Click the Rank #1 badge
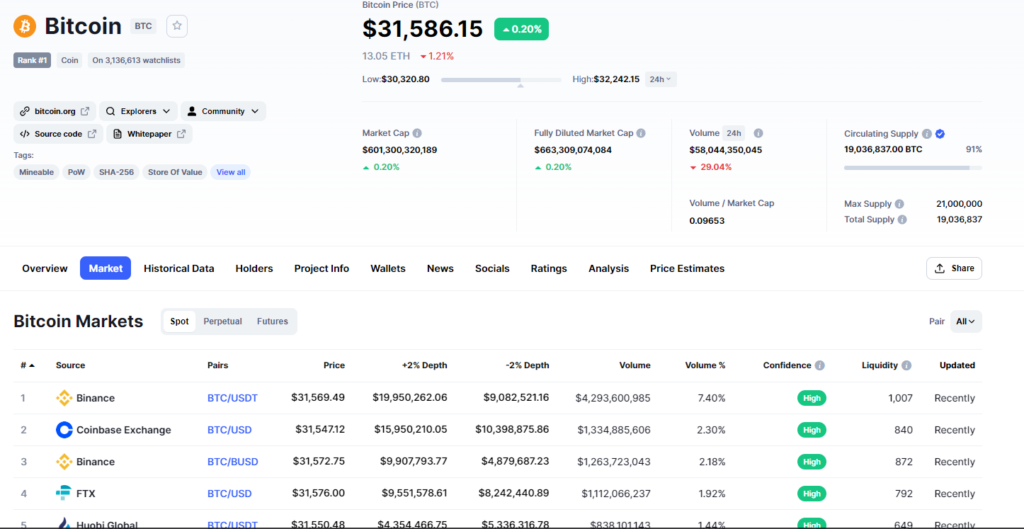The width and height of the screenshot is (1024, 529). click(x=32, y=60)
